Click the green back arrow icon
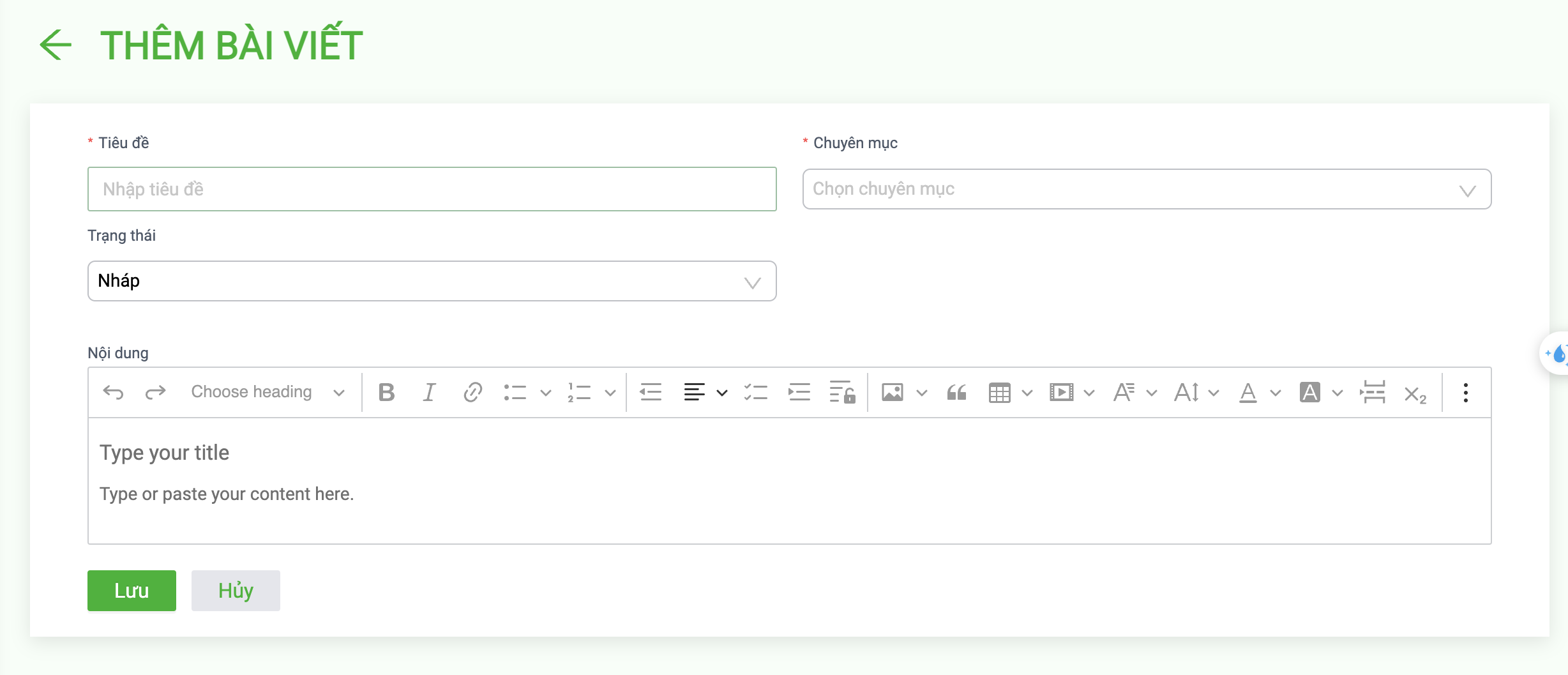This screenshot has width=1568, height=675. tap(56, 45)
